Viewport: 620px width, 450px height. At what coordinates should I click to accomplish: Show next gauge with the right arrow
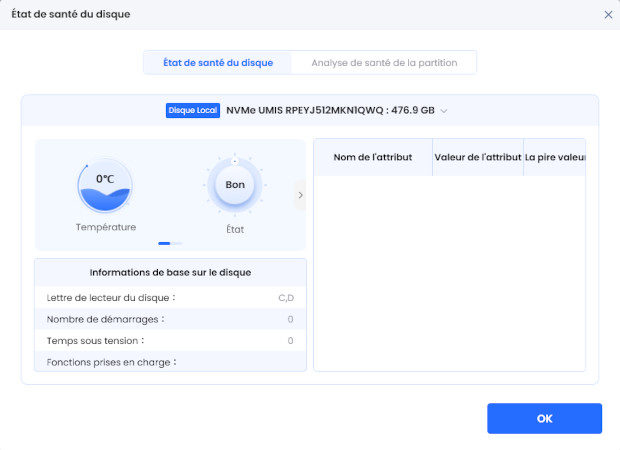pos(299,195)
